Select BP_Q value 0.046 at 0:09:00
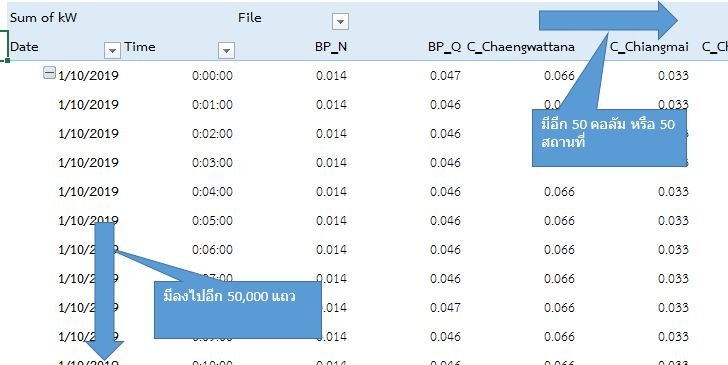 pos(445,337)
